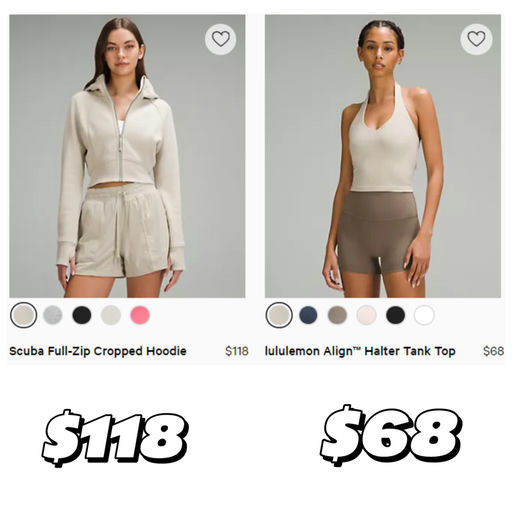Click the large bold $118 graphic
Viewport: 512px width, 512px height.
point(115,437)
